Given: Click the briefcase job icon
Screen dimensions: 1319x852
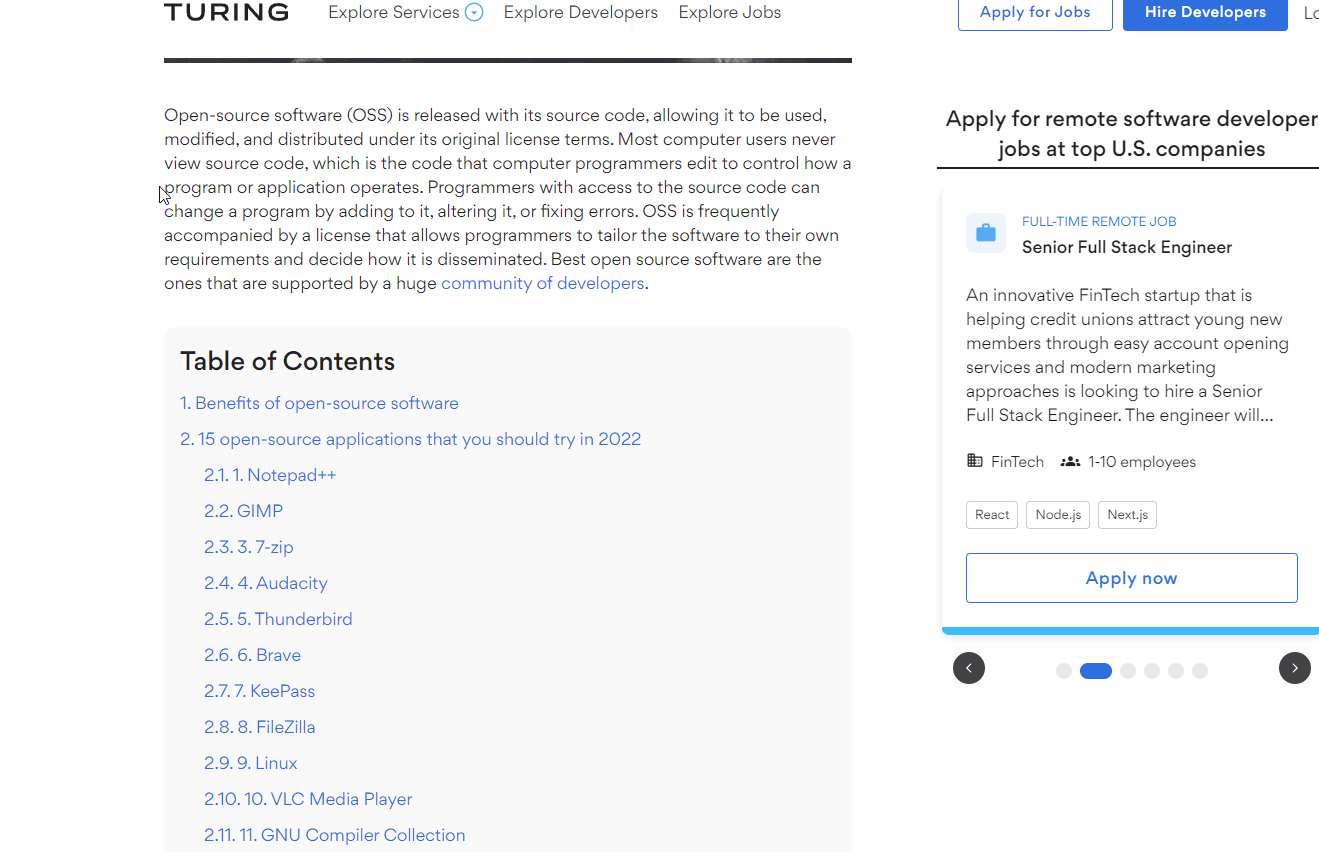Looking at the screenshot, I should pyautogui.click(x=986, y=233).
